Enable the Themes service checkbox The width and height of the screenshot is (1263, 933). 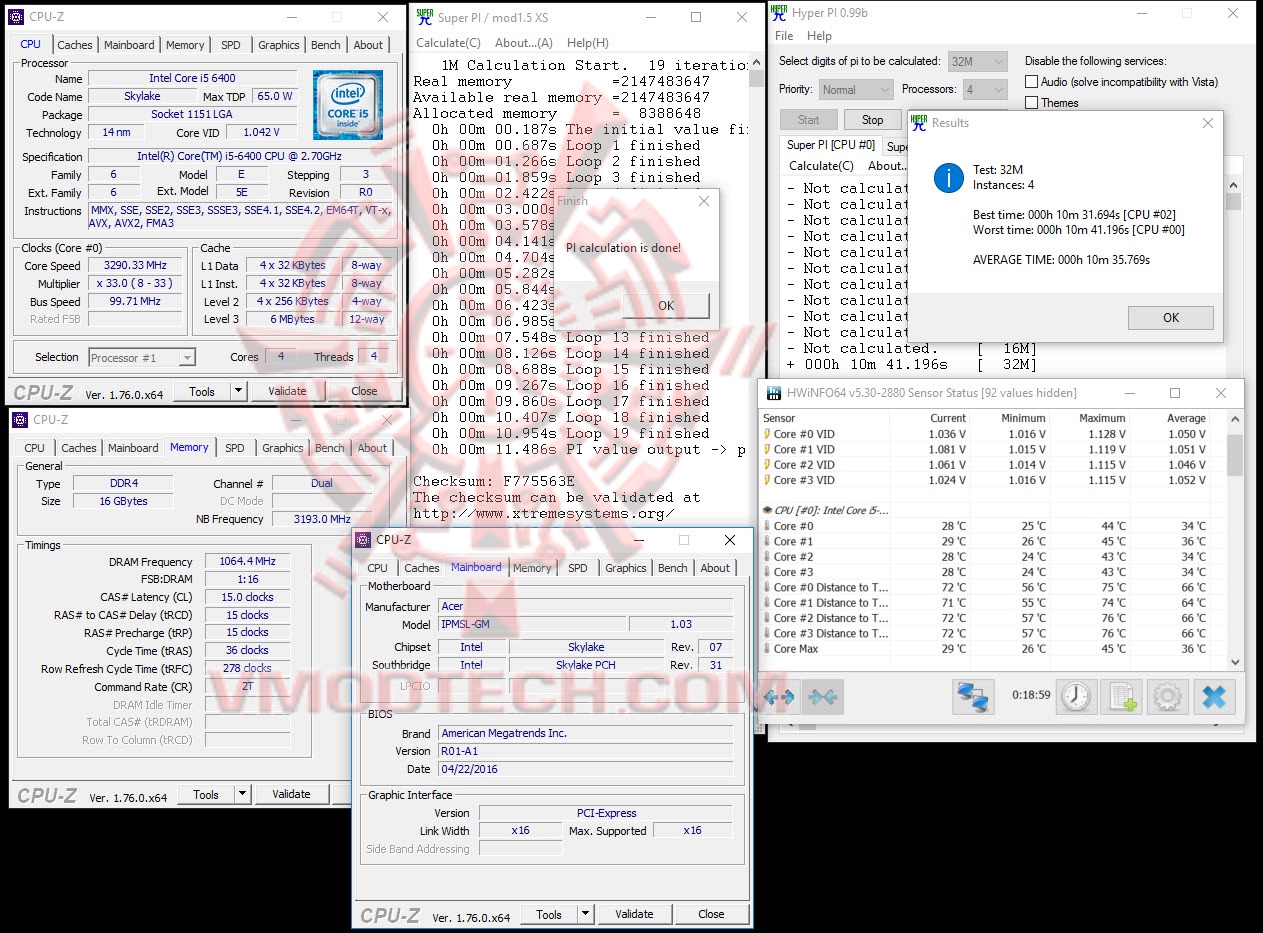[x=1031, y=103]
